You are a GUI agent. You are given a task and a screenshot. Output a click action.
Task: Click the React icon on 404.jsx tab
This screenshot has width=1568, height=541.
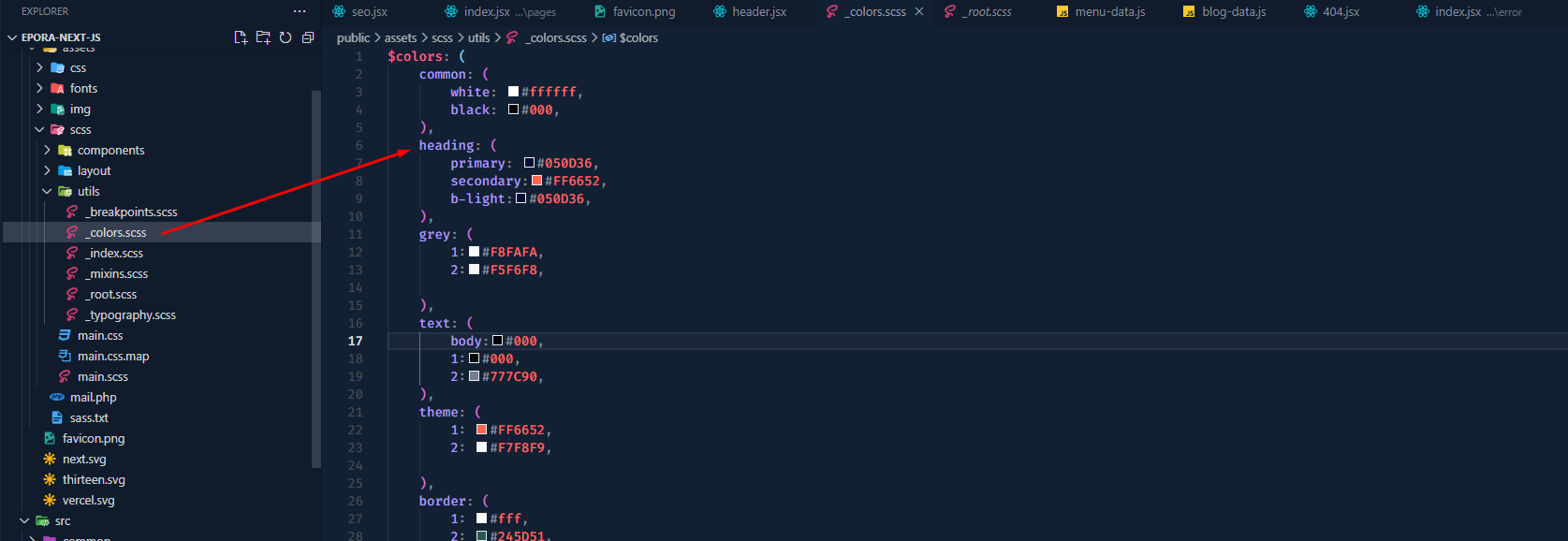tap(1311, 11)
